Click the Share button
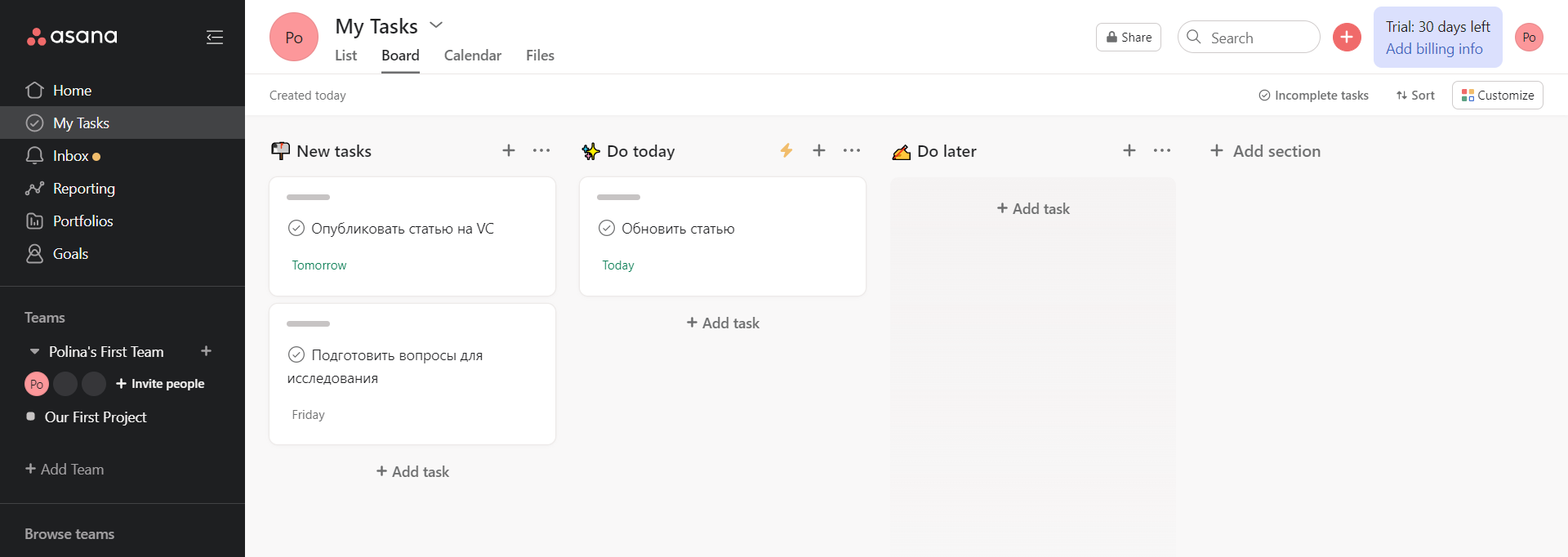Screen dimensions: 1568x557 tap(1128, 38)
